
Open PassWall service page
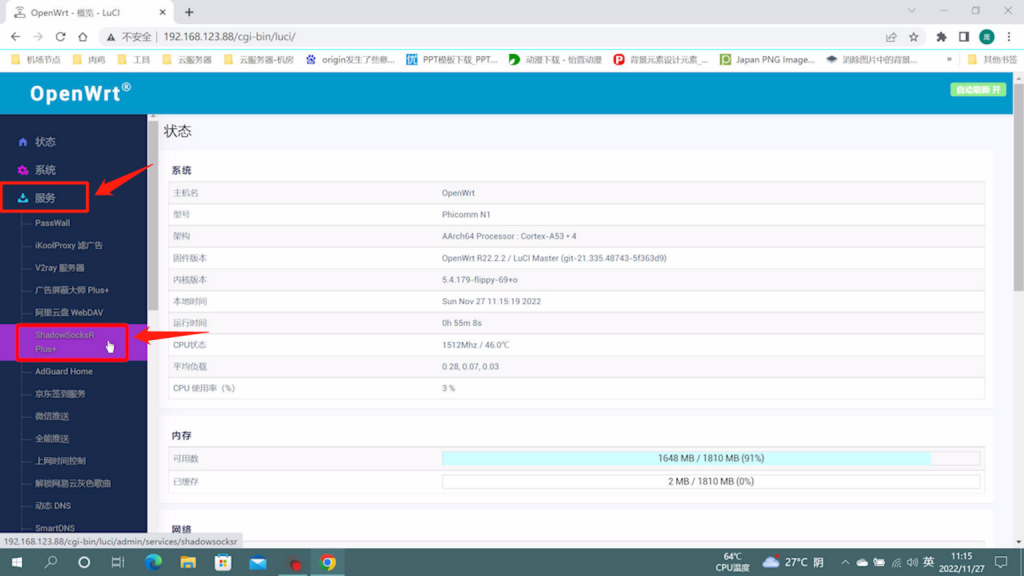click(52, 223)
